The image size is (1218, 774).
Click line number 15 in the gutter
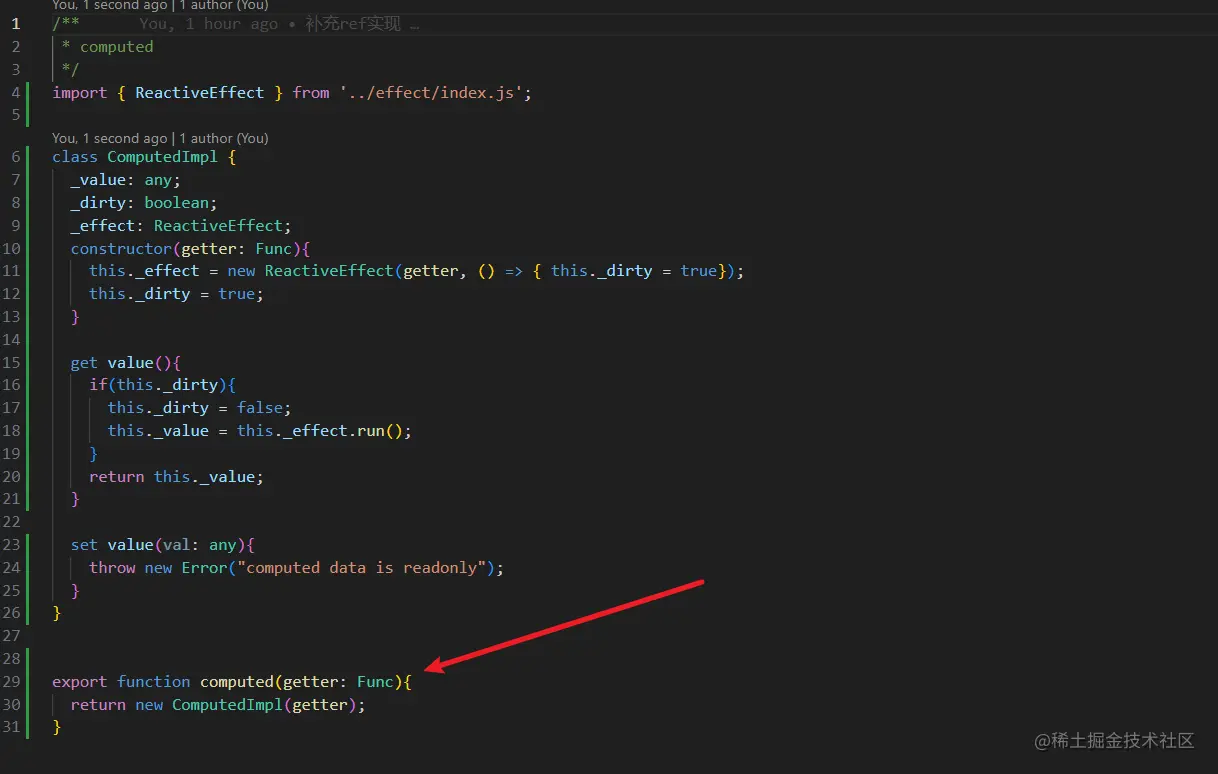[x=11, y=362]
